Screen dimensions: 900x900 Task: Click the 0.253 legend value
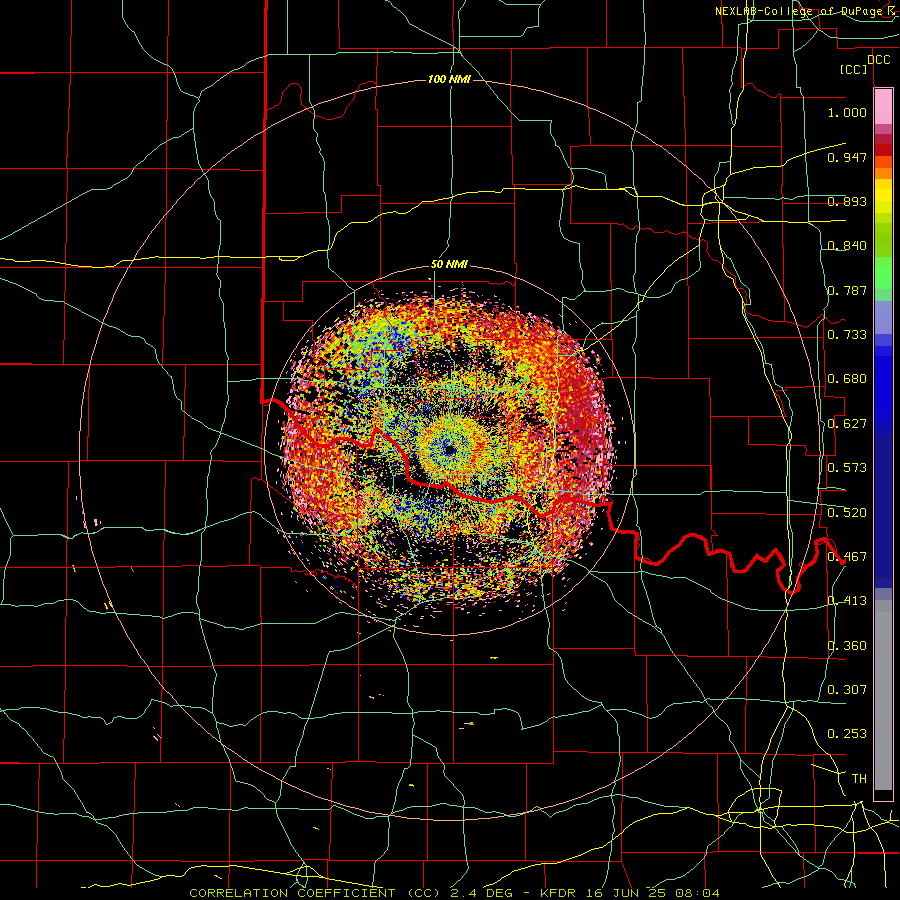point(847,734)
